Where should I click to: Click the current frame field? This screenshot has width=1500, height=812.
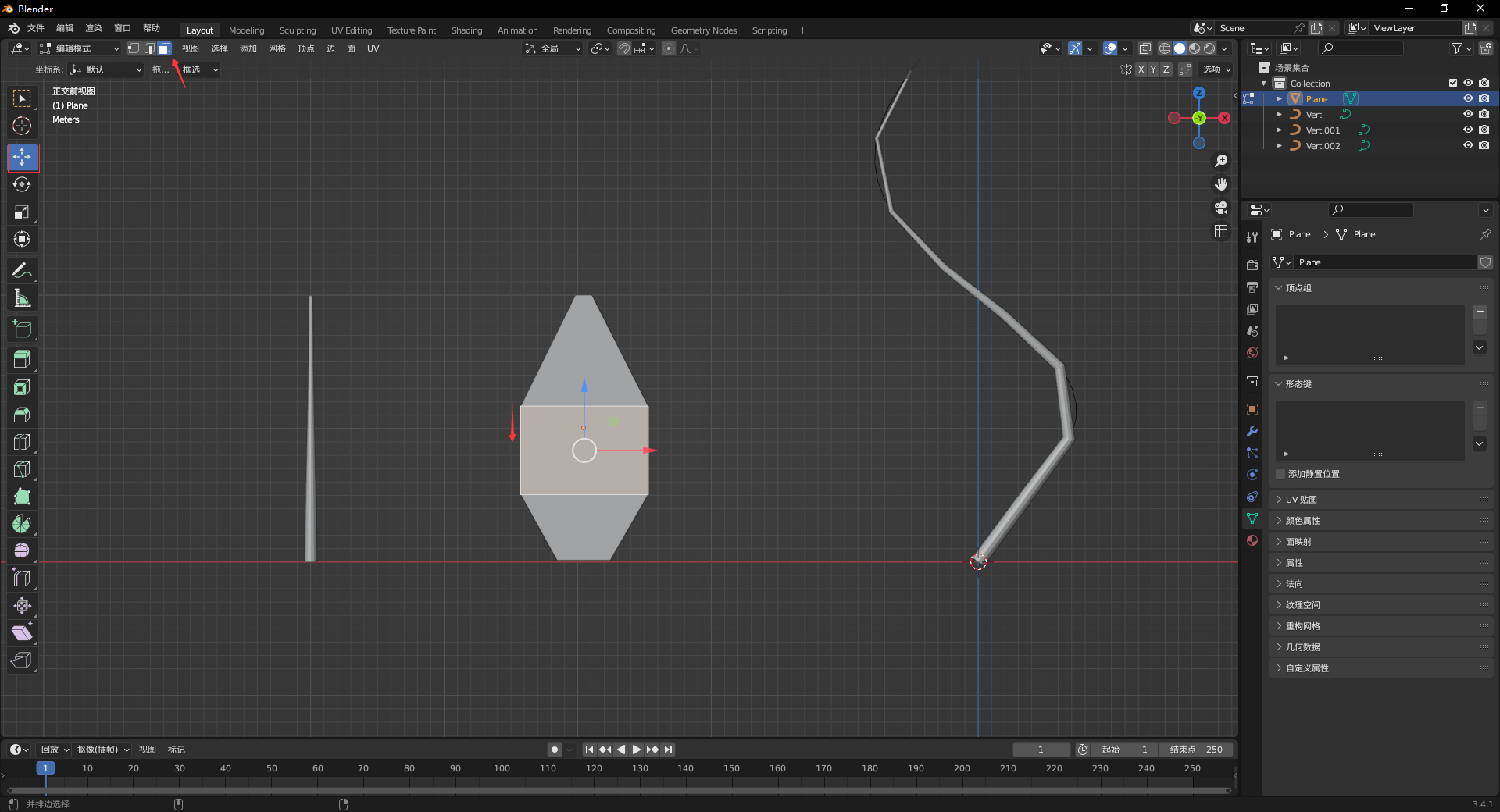coord(1041,750)
